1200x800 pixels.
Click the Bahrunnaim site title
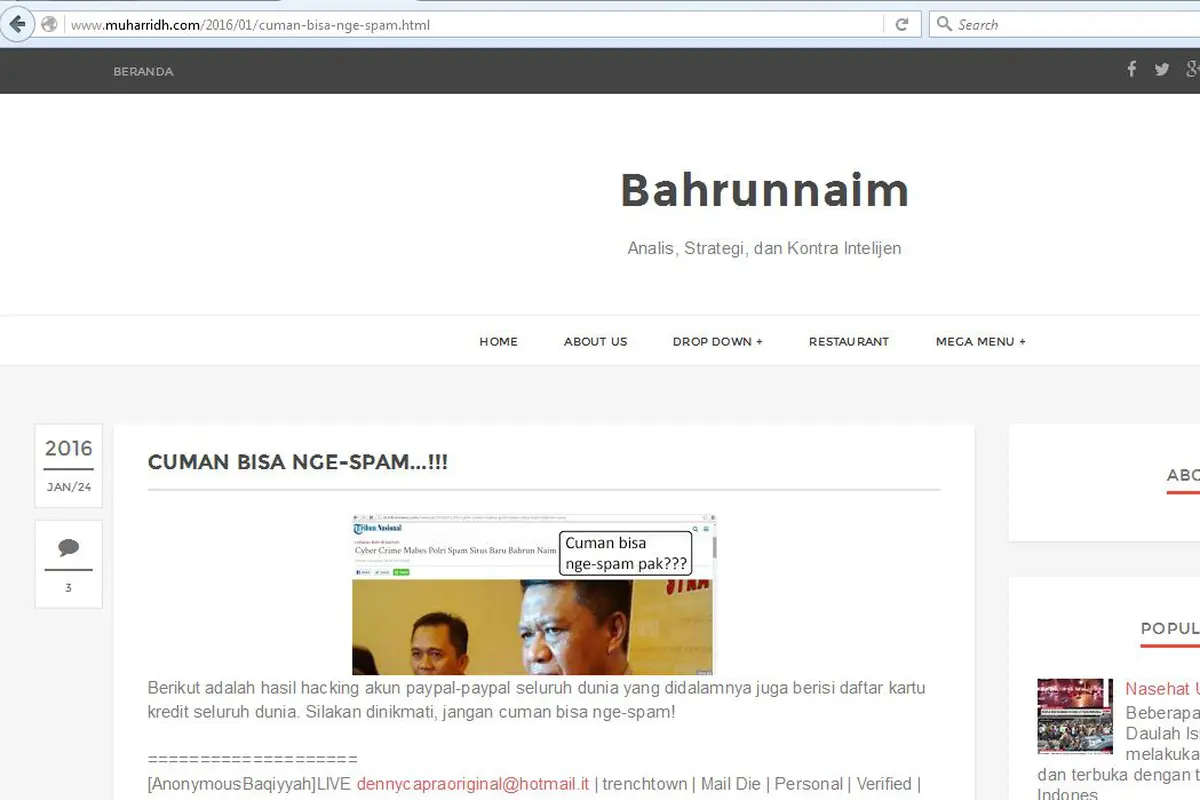[764, 190]
